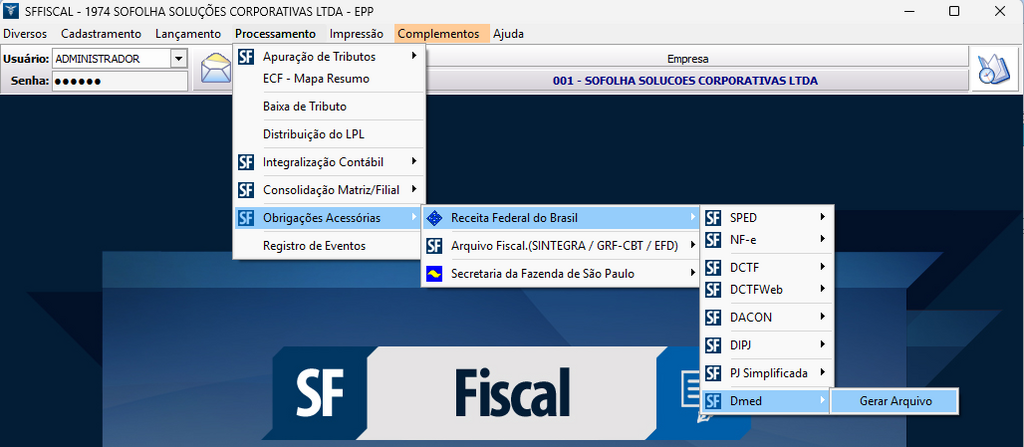1024x447 pixels.
Task: Click the envelope mail icon
Action: [x=215, y=70]
